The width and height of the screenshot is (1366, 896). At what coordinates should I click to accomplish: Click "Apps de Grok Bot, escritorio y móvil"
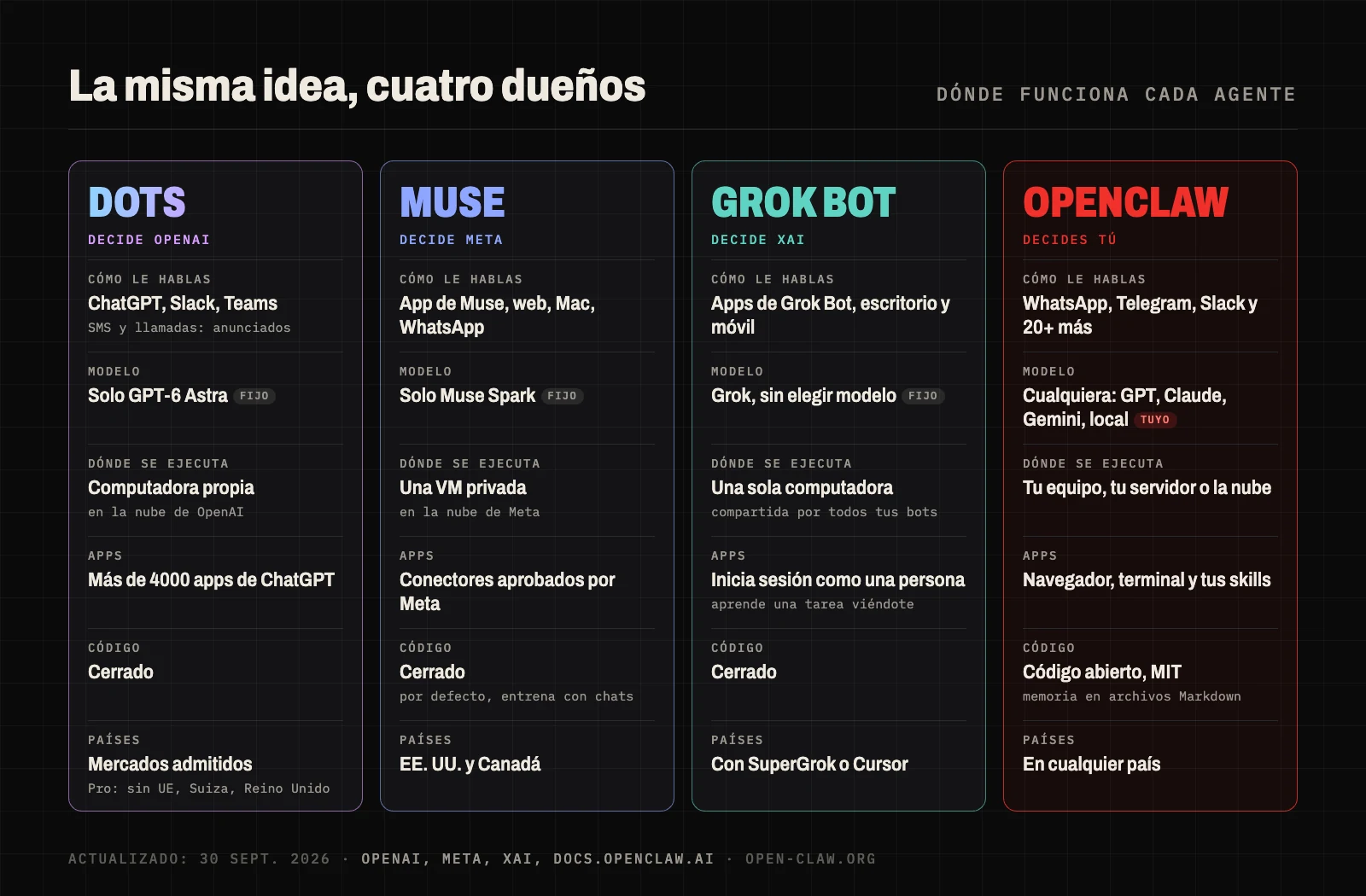pyautogui.click(x=830, y=315)
